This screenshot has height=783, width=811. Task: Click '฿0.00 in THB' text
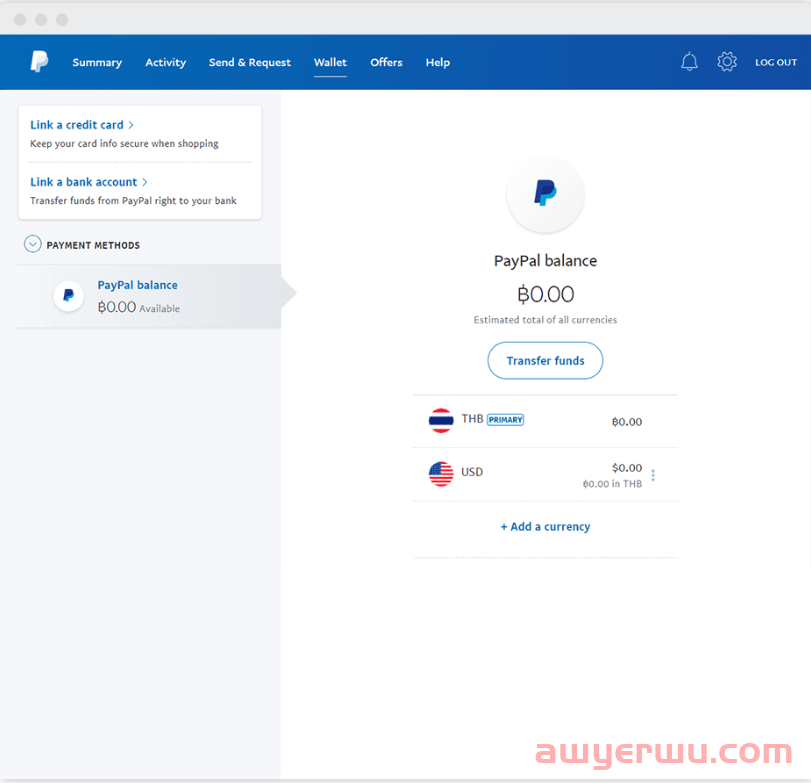coord(612,484)
